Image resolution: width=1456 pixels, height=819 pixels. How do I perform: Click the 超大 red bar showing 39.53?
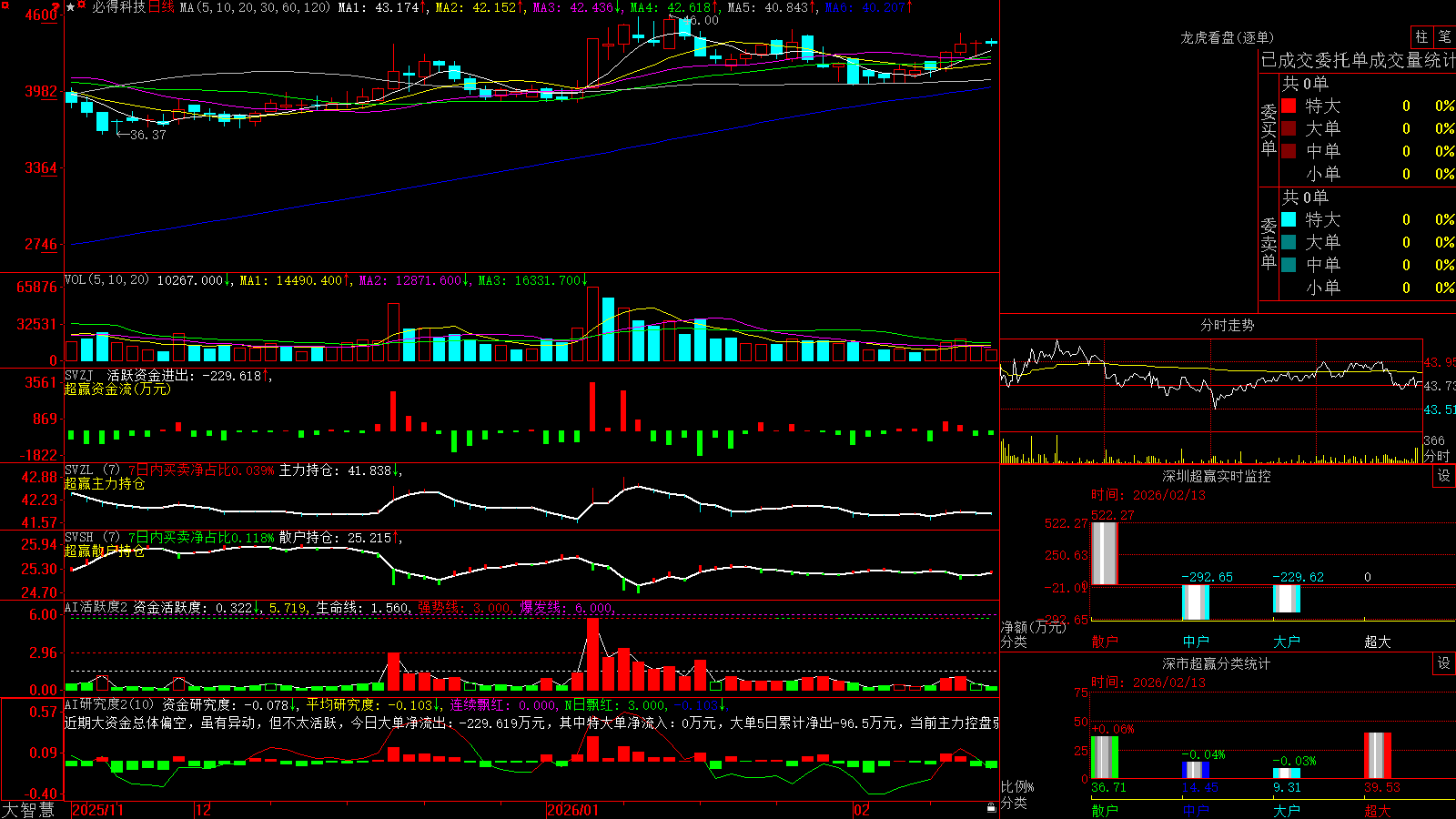(x=1378, y=755)
